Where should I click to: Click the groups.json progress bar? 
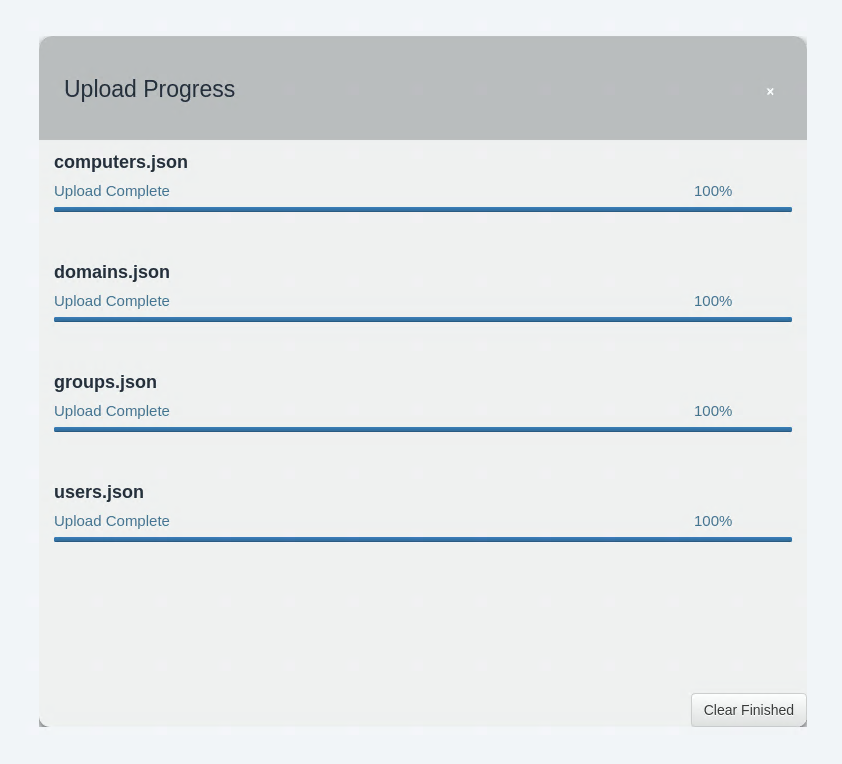(423, 430)
